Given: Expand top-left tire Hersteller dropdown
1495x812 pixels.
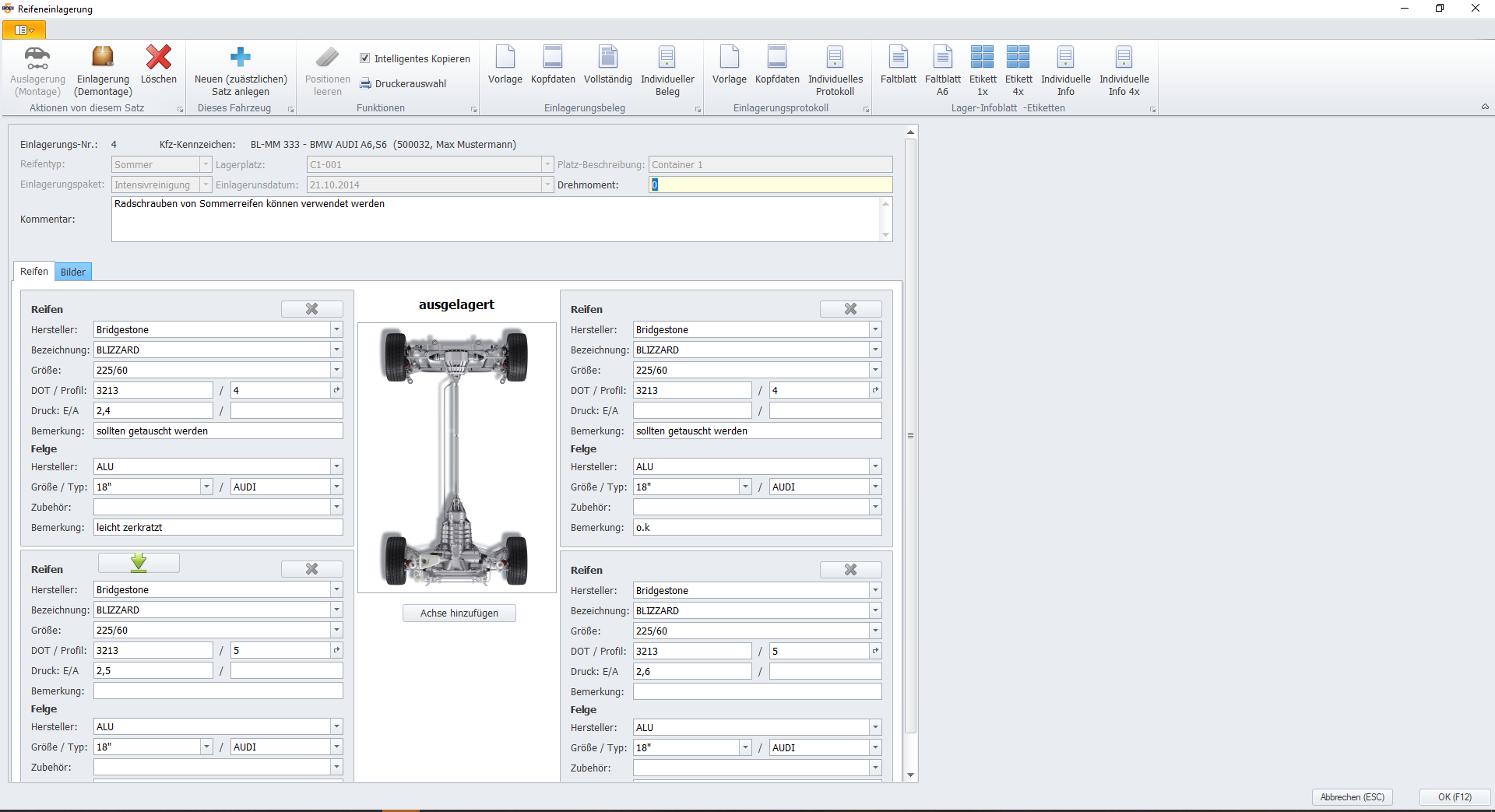Looking at the screenshot, I should pos(336,330).
